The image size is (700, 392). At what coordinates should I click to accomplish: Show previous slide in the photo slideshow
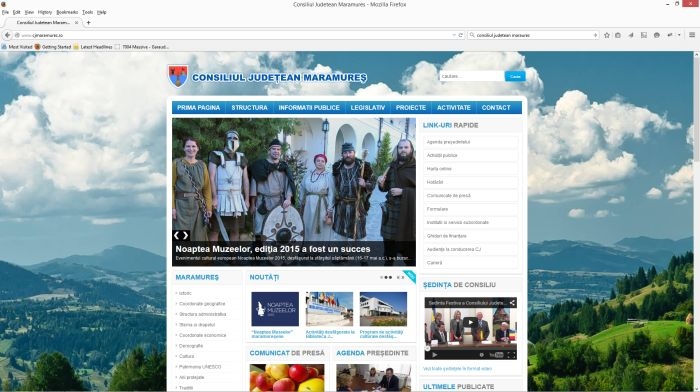tap(177, 235)
